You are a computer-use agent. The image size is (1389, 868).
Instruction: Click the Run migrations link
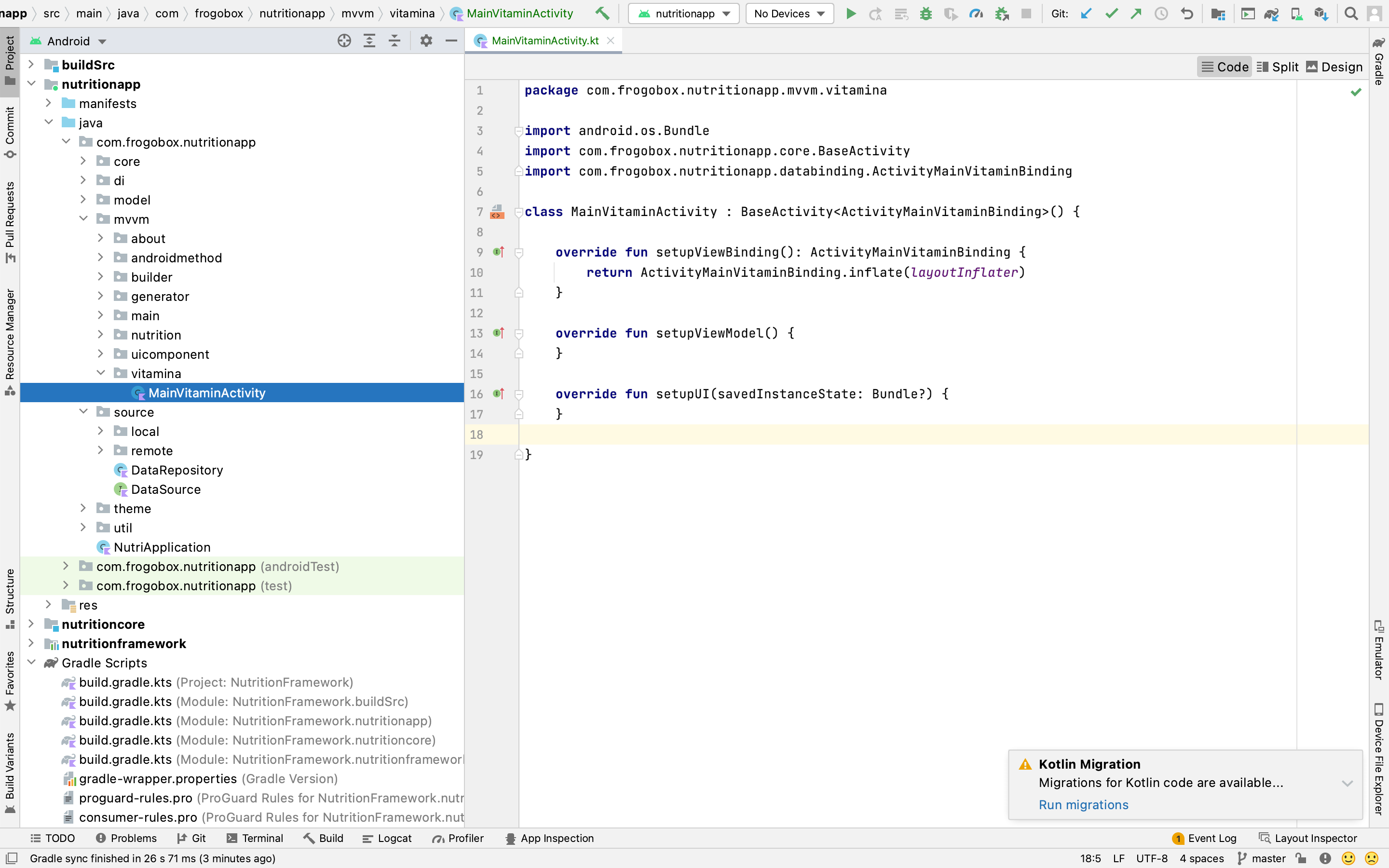(1083, 805)
